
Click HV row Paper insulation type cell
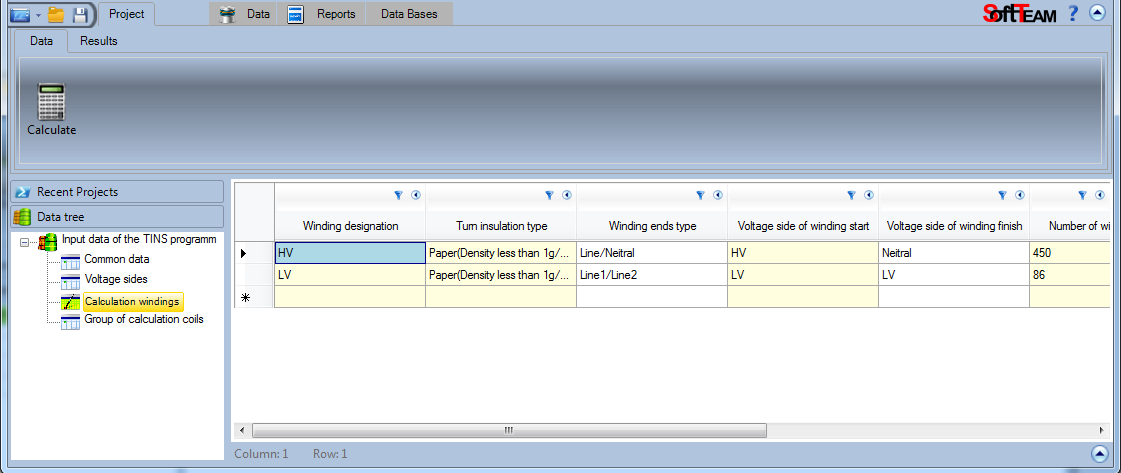click(x=501, y=253)
